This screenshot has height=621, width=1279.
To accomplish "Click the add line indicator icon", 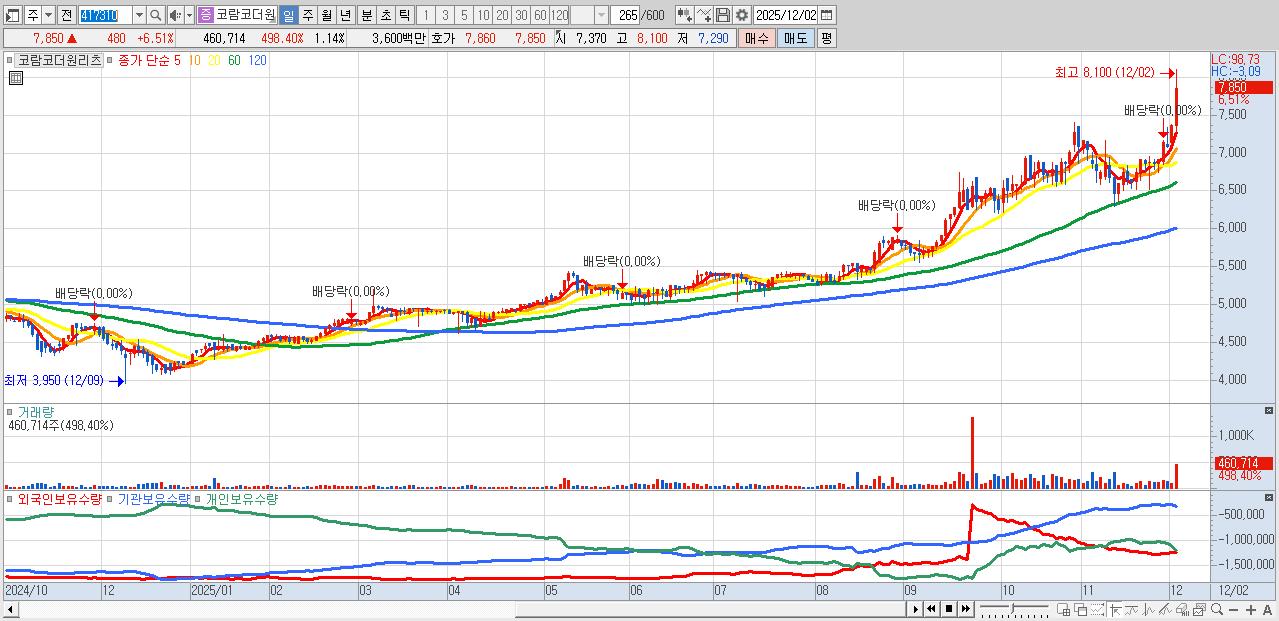I will click(704, 15).
